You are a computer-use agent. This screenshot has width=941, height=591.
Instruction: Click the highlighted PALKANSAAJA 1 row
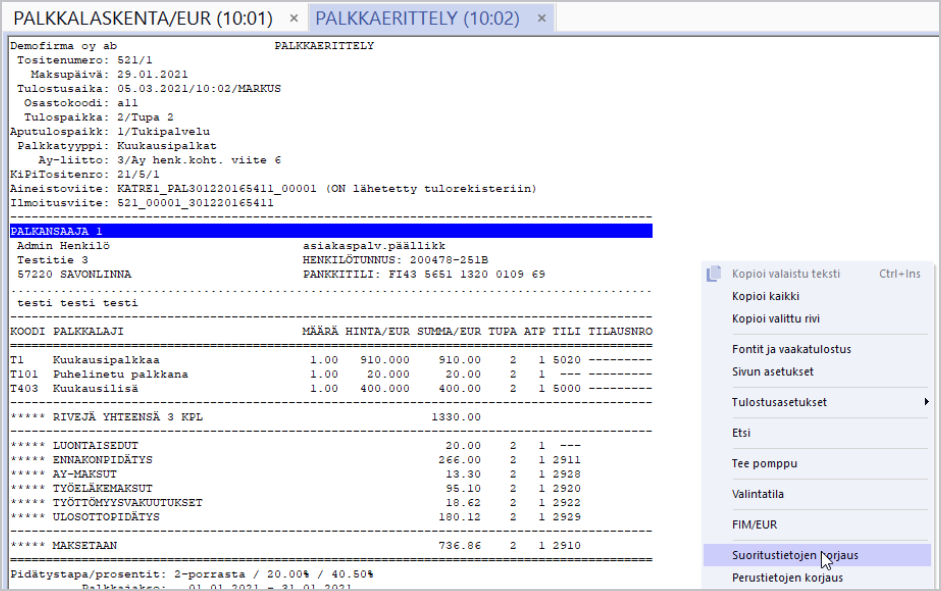pyautogui.click(x=330, y=231)
